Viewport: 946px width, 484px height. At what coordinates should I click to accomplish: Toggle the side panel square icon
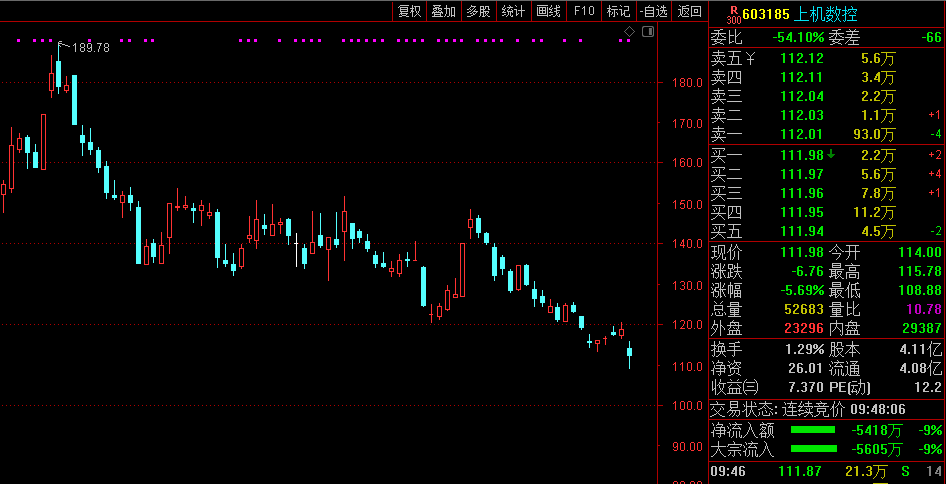click(647, 32)
